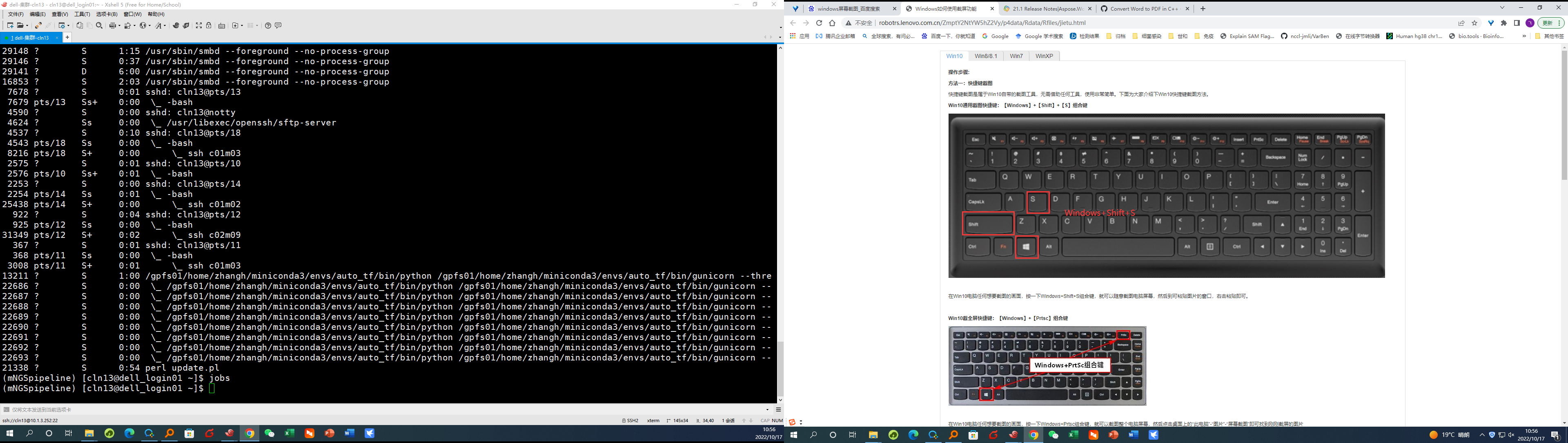Open session Properties gear icon in Xshell

pyautogui.click(x=62, y=26)
